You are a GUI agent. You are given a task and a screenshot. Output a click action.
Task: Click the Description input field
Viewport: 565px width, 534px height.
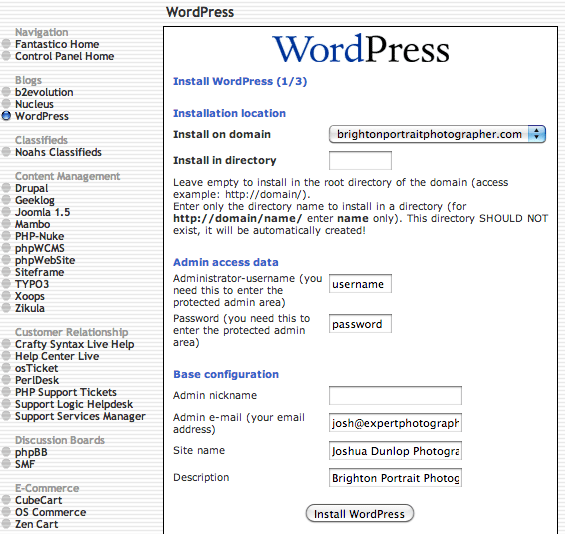tap(395, 478)
